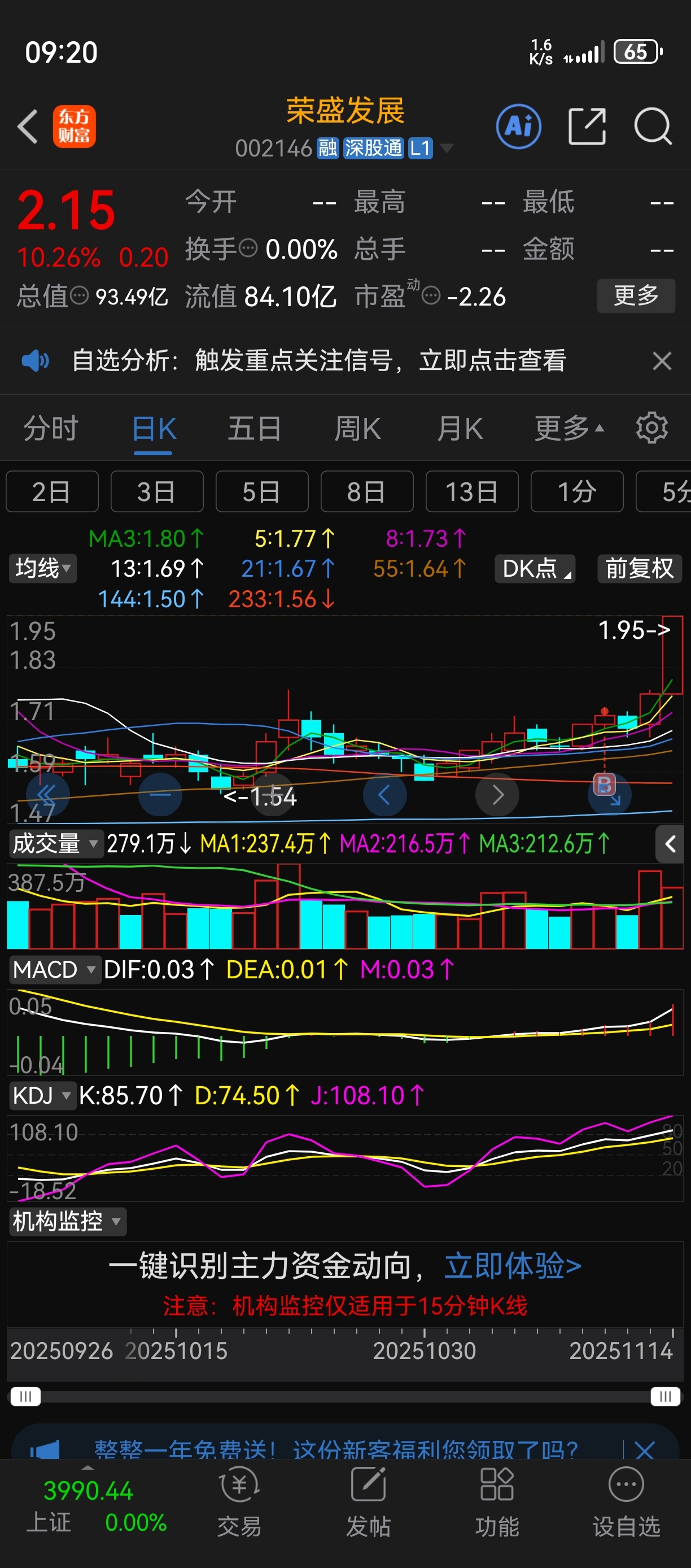Tap K:85.70 KDJ value
The width and height of the screenshot is (691, 1568).
131,1096
